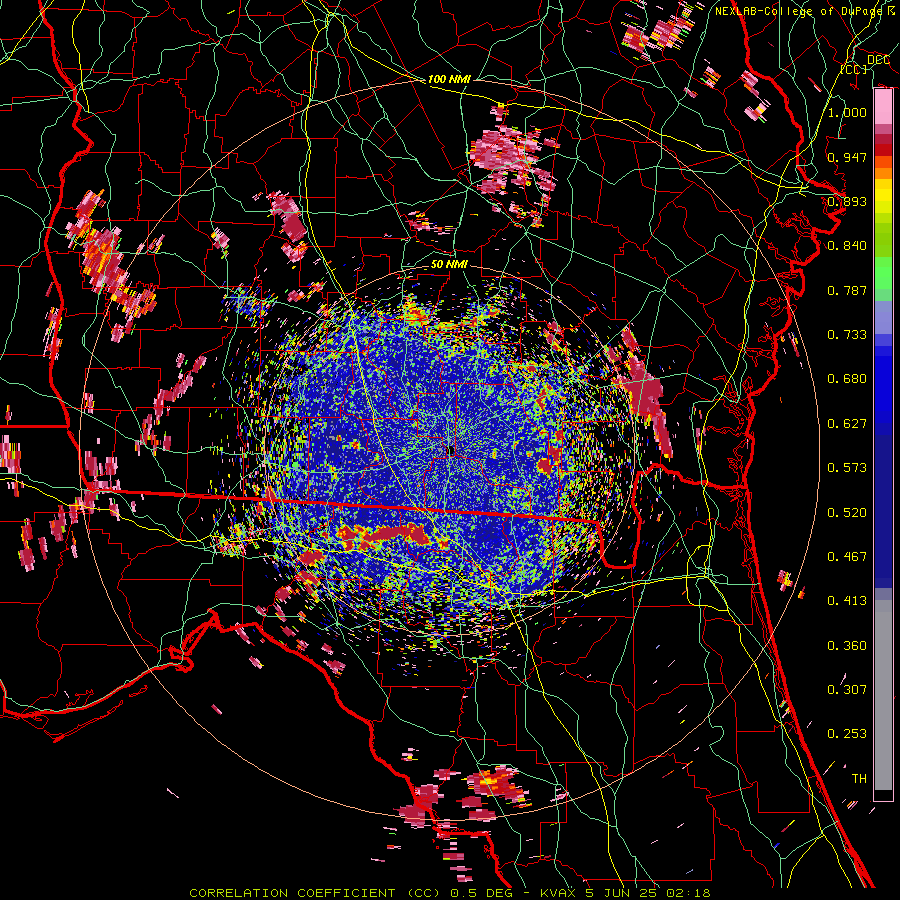Select the 0.787 legend value

pos(847,290)
